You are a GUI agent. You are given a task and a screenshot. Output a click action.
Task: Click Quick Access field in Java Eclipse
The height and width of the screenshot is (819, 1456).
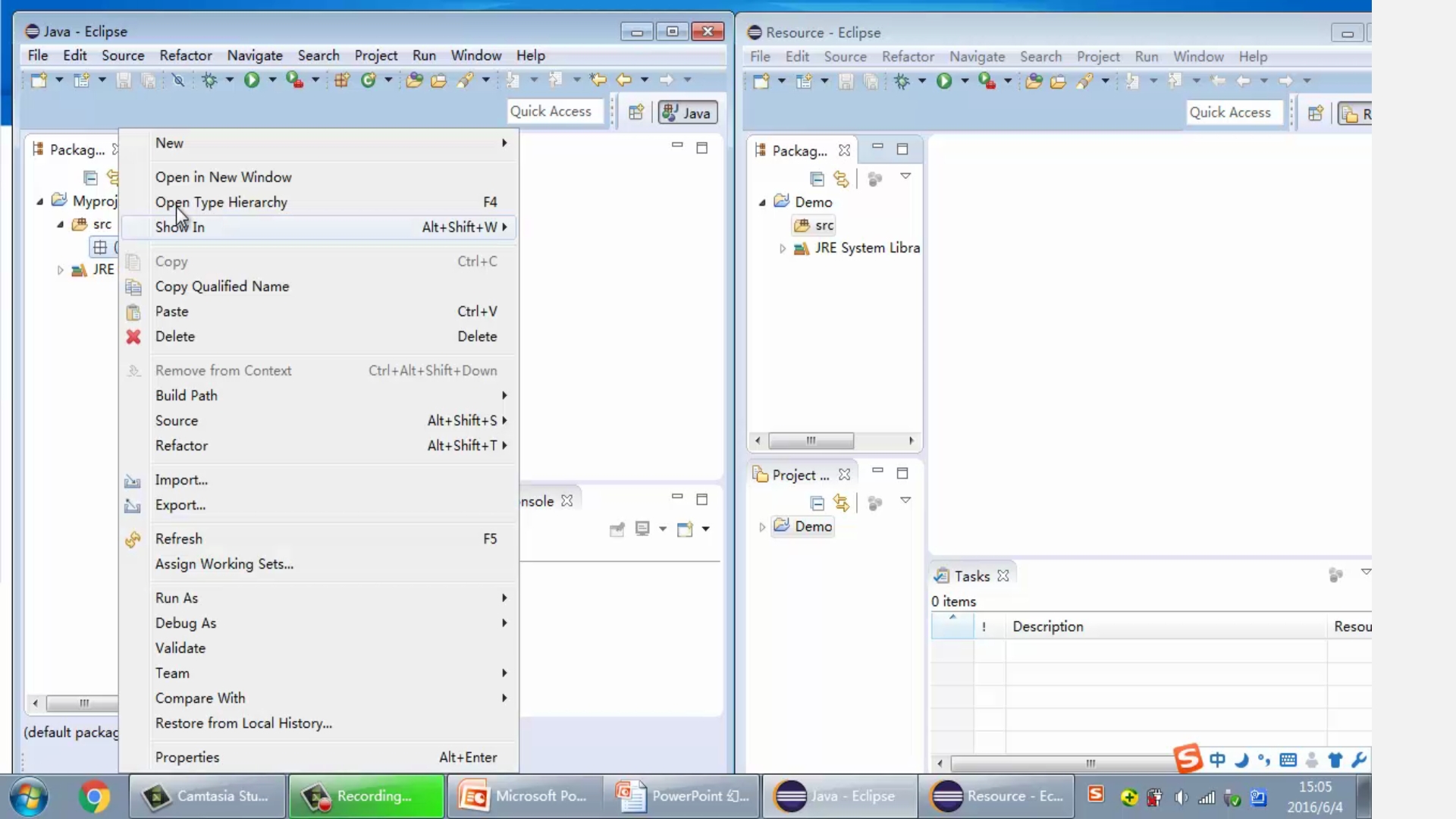[554, 111]
